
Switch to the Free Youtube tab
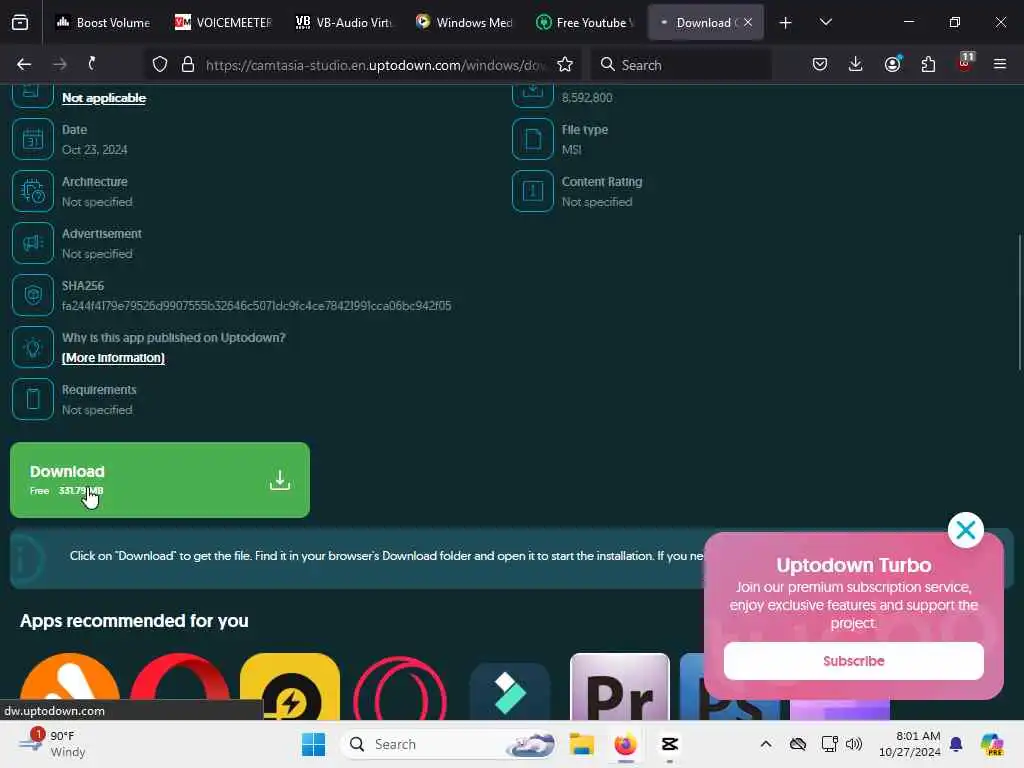(584, 22)
